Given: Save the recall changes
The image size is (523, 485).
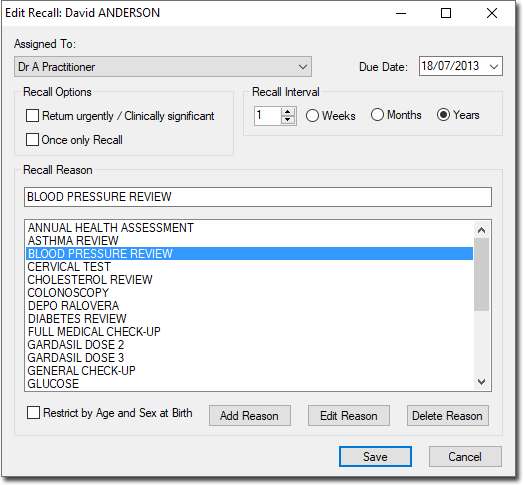Looking at the screenshot, I should (375, 456).
